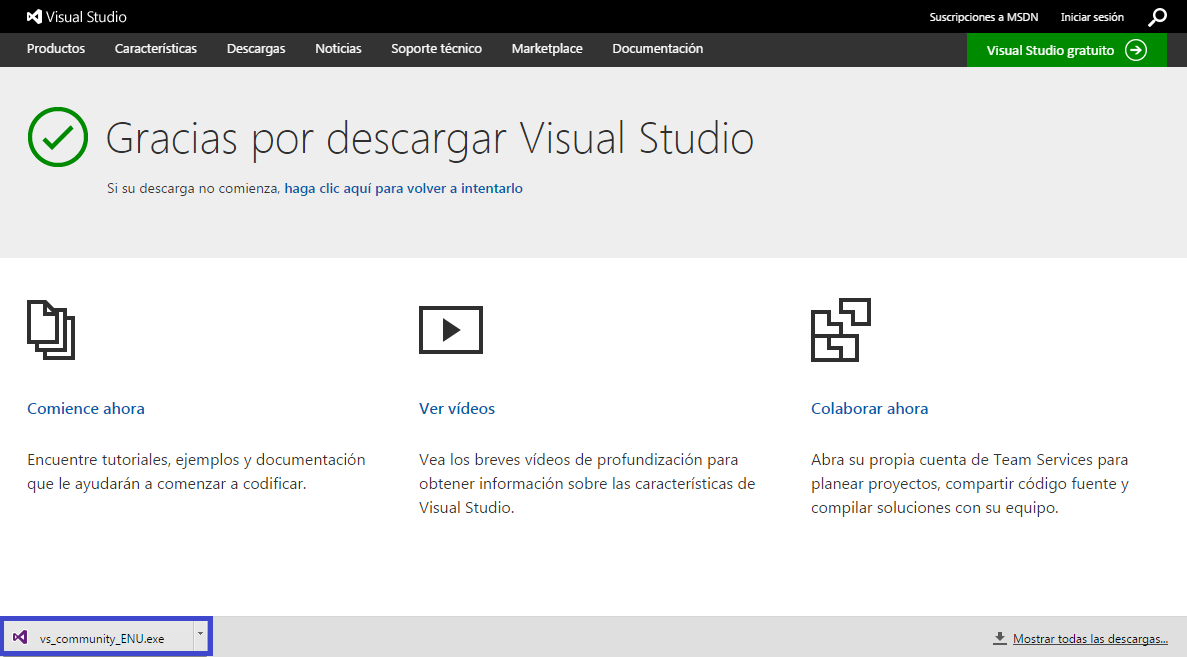The image size is (1187, 657).
Task: Open the search magnifier icon
Action: click(x=1157, y=17)
